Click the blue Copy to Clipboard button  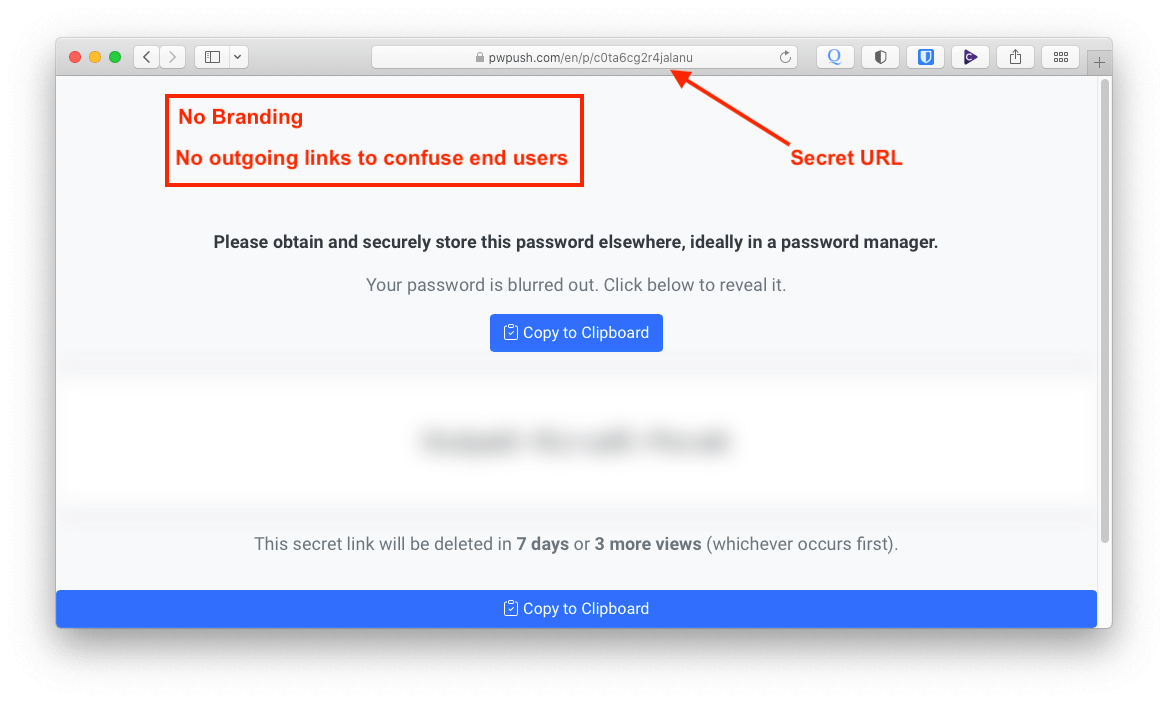point(576,332)
